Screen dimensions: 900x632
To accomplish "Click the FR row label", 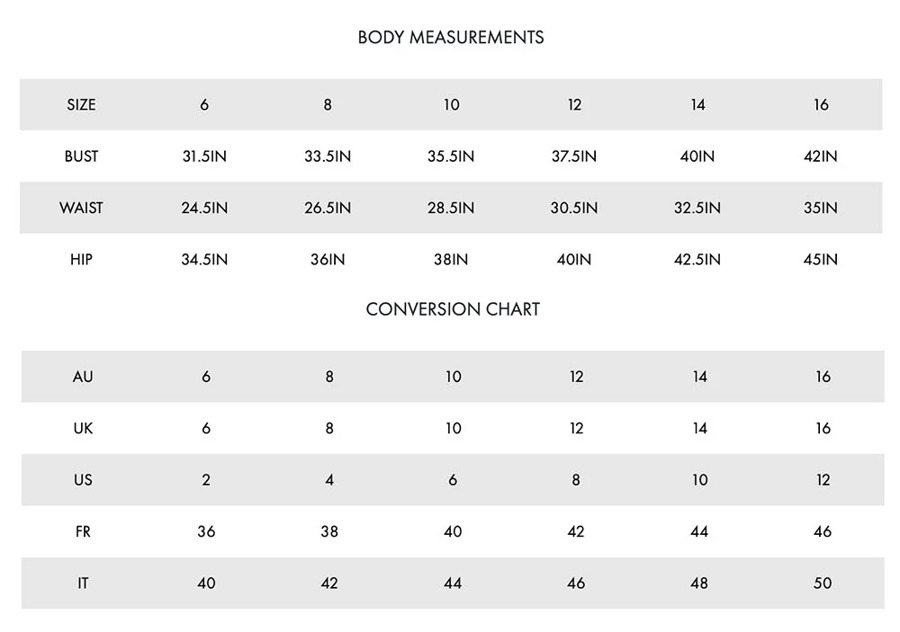I will pyautogui.click(x=83, y=532).
